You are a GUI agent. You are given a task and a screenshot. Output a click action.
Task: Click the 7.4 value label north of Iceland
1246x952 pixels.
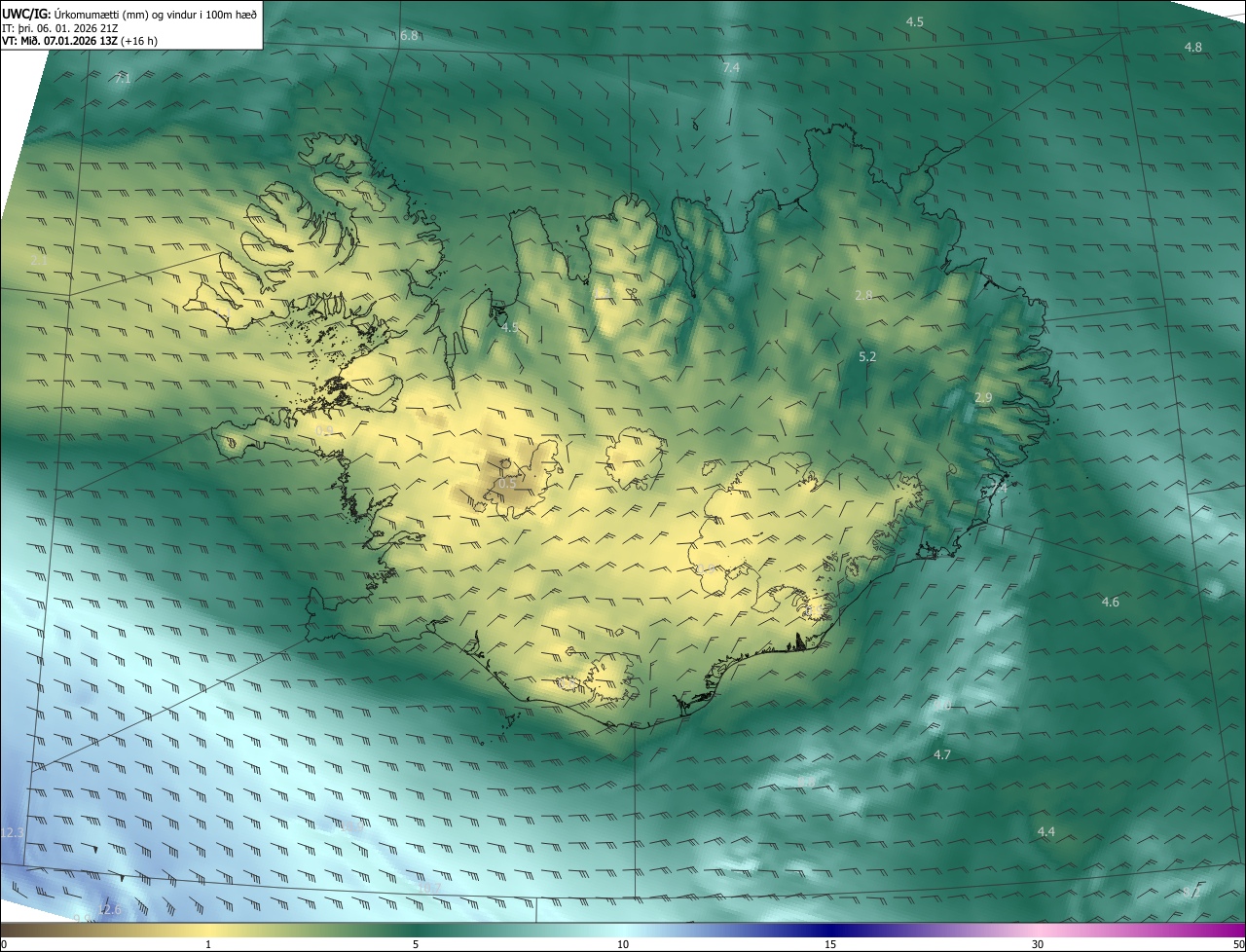[731, 68]
